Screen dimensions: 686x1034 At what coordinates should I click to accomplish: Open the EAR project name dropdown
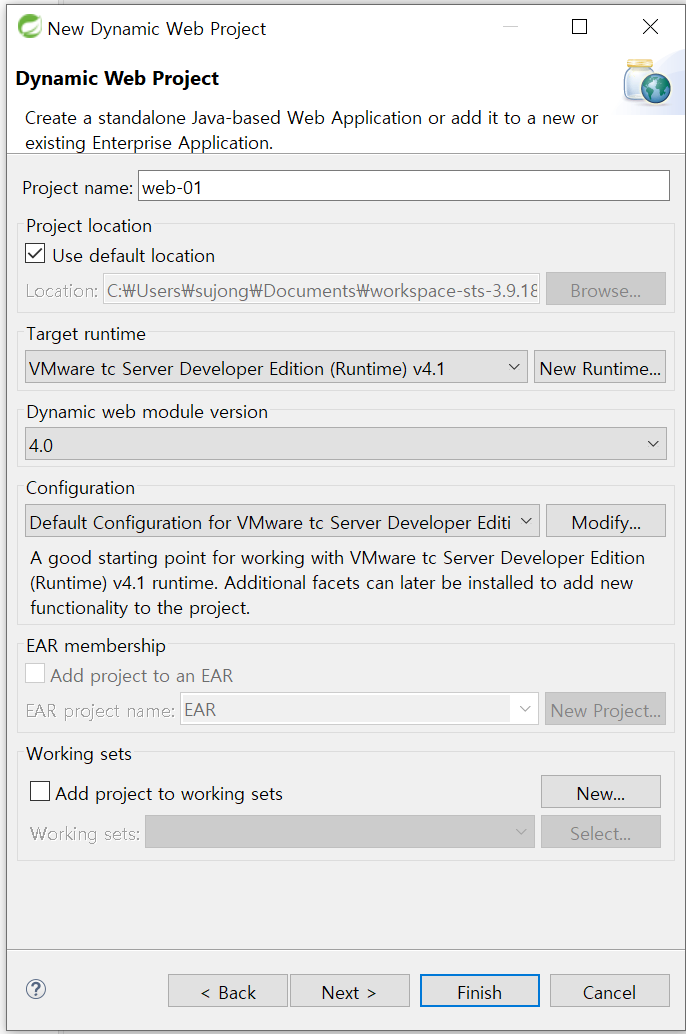pos(359,709)
